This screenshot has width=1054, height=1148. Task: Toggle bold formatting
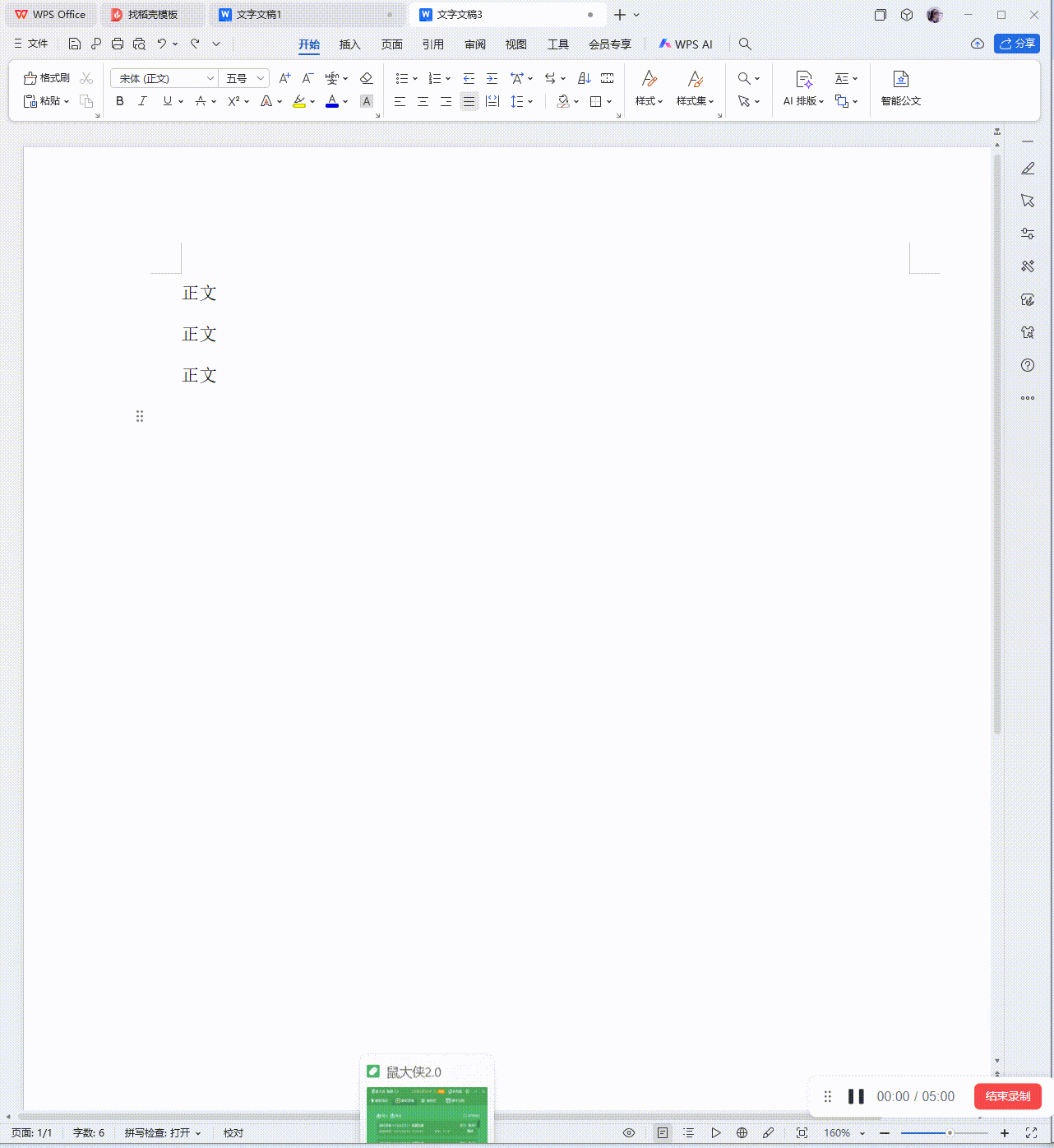coord(120,101)
